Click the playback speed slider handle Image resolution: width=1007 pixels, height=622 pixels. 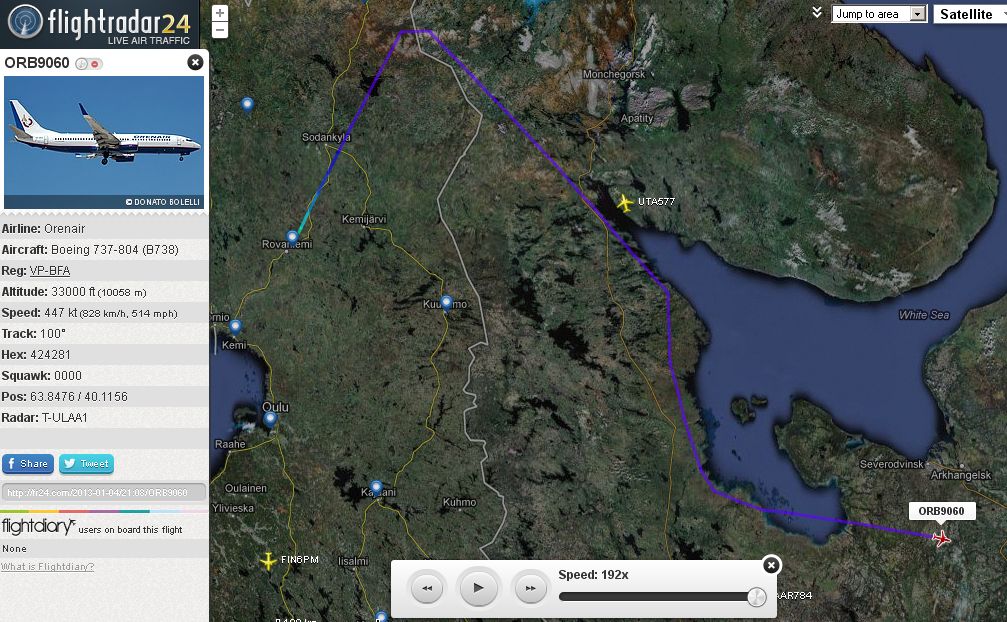[756, 597]
